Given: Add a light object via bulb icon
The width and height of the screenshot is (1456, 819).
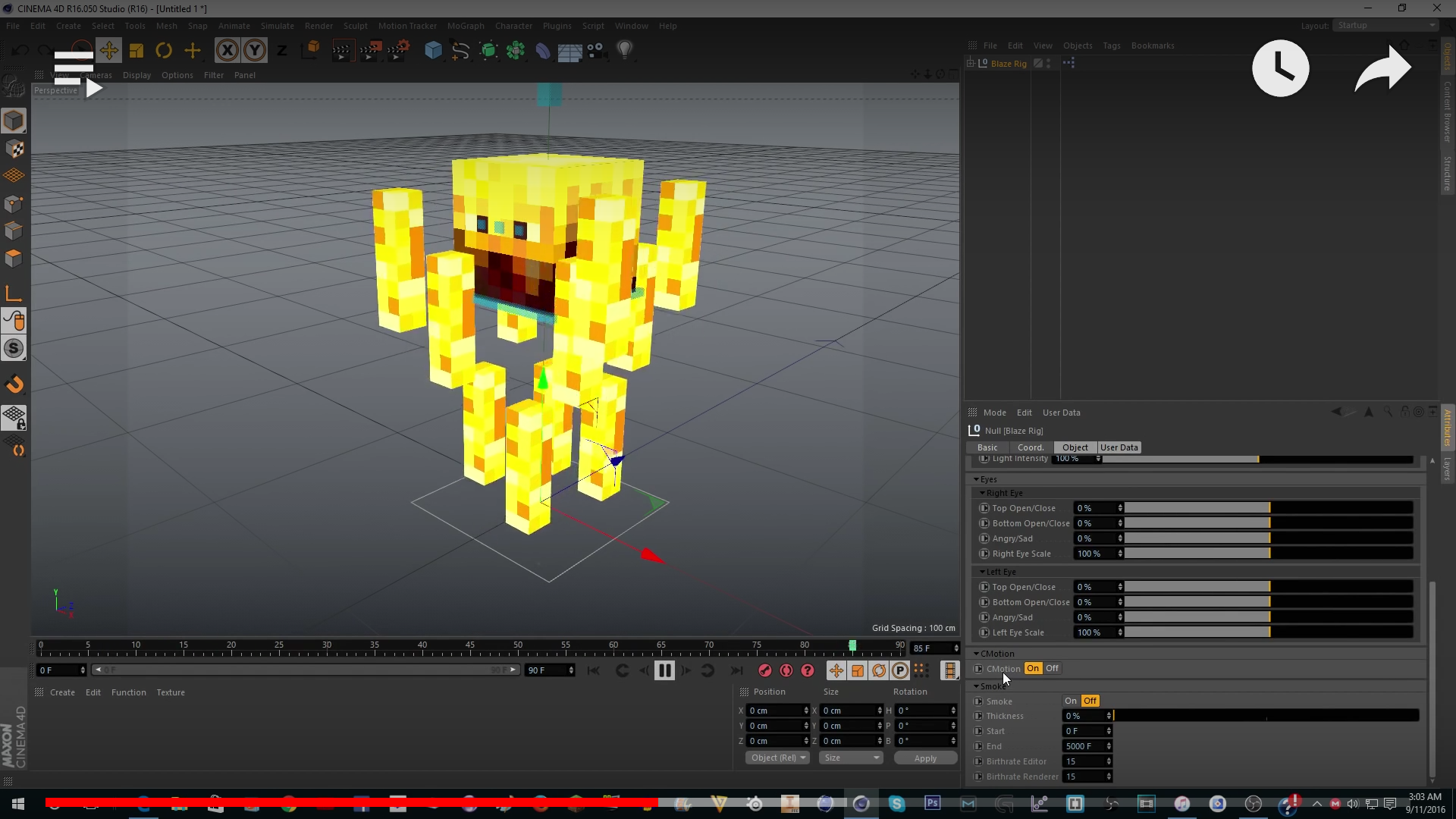Looking at the screenshot, I should point(625,51).
